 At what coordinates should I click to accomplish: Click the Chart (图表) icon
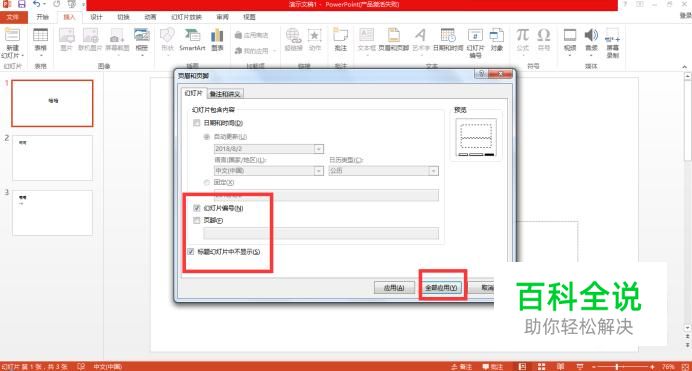coord(217,35)
